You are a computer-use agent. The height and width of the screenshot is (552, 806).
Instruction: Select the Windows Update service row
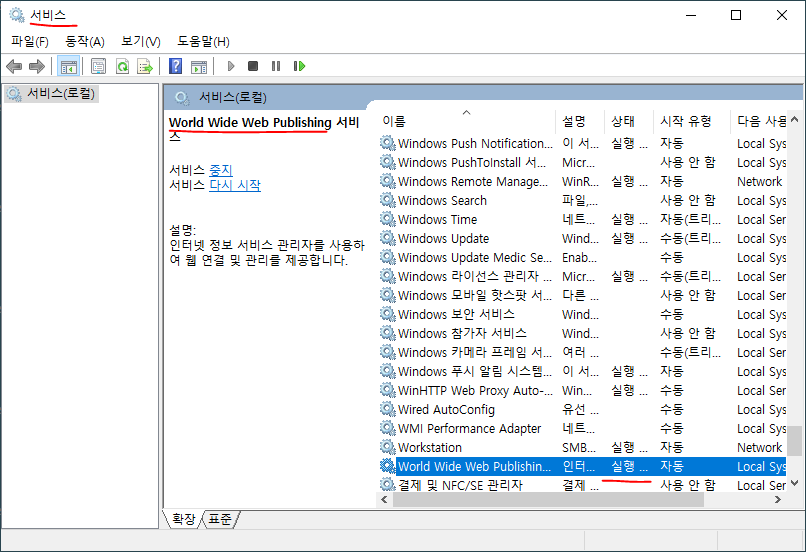(x=582, y=238)
